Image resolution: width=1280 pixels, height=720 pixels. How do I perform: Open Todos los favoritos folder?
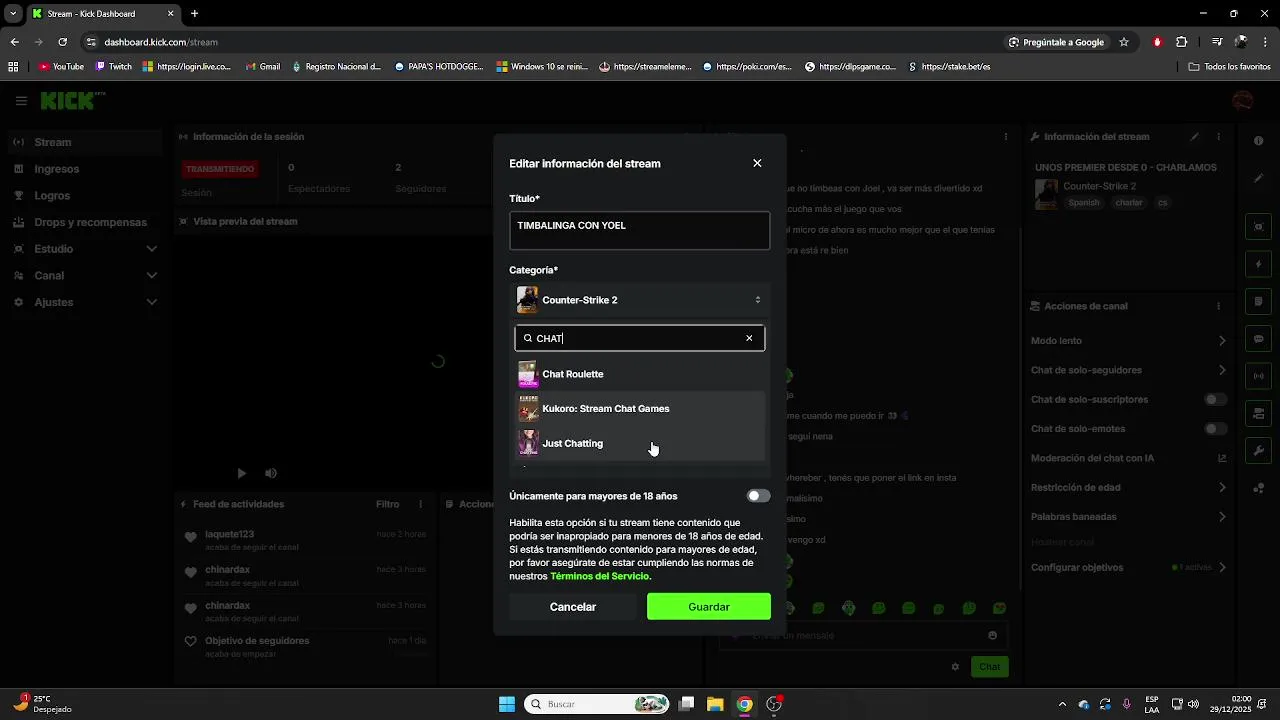1229,67
